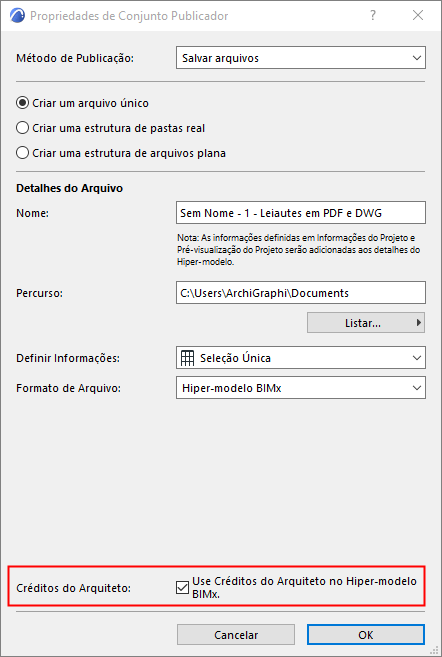The width and height of the screenshot is (442, 657).
Task: Click the Detalhes do Arquivo heading
Action: click(70, 188)
